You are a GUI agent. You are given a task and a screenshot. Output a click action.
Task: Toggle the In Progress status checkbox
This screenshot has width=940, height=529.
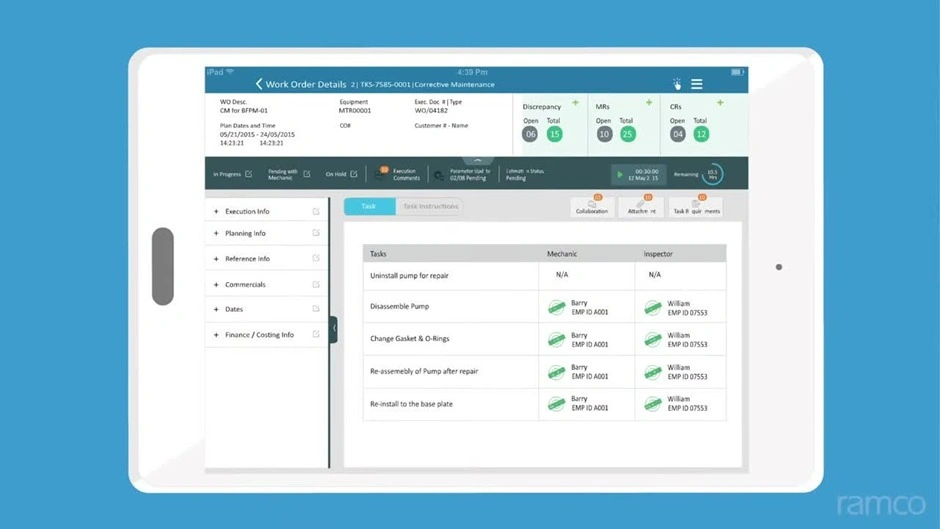[249, 174]
